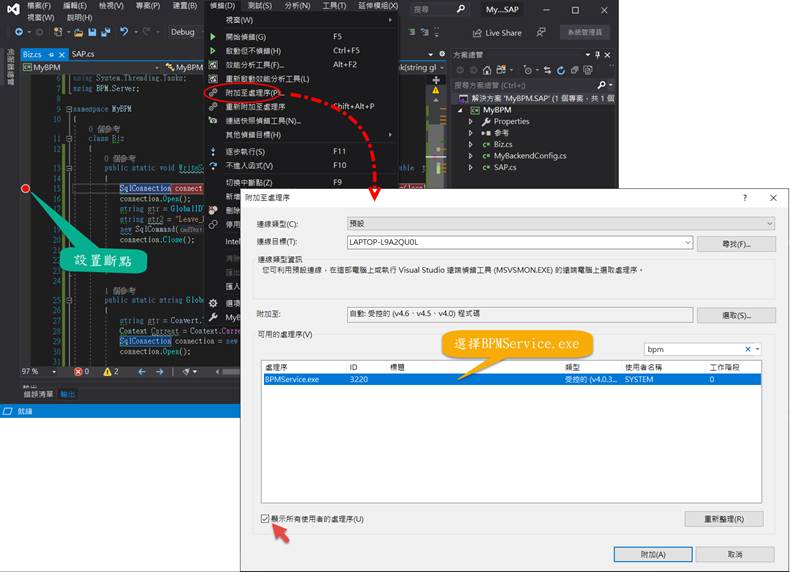Click the save file toolbar icon
The image size is (790, 572).
coord(92,32)
